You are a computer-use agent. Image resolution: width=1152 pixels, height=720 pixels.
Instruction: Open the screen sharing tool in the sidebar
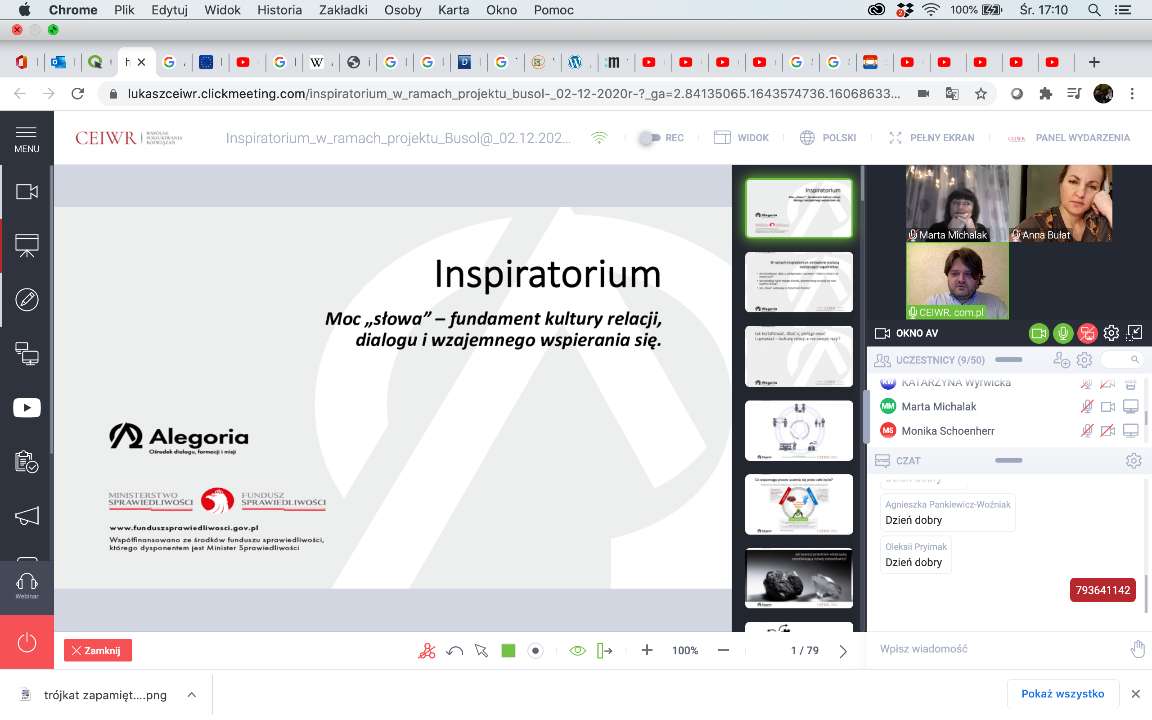pos(26,353)
